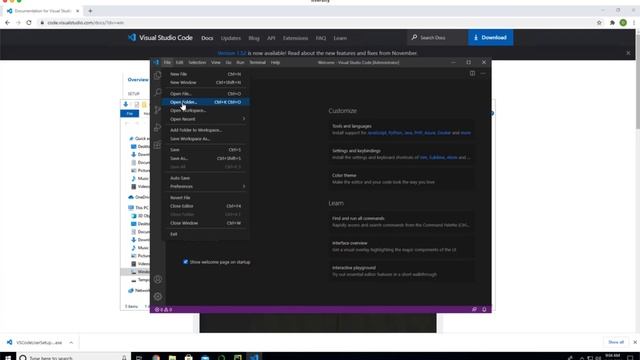Viewport: 640px width, 360px height.
Task: Open the browser extensions puzzle icon
Action: 612,23
